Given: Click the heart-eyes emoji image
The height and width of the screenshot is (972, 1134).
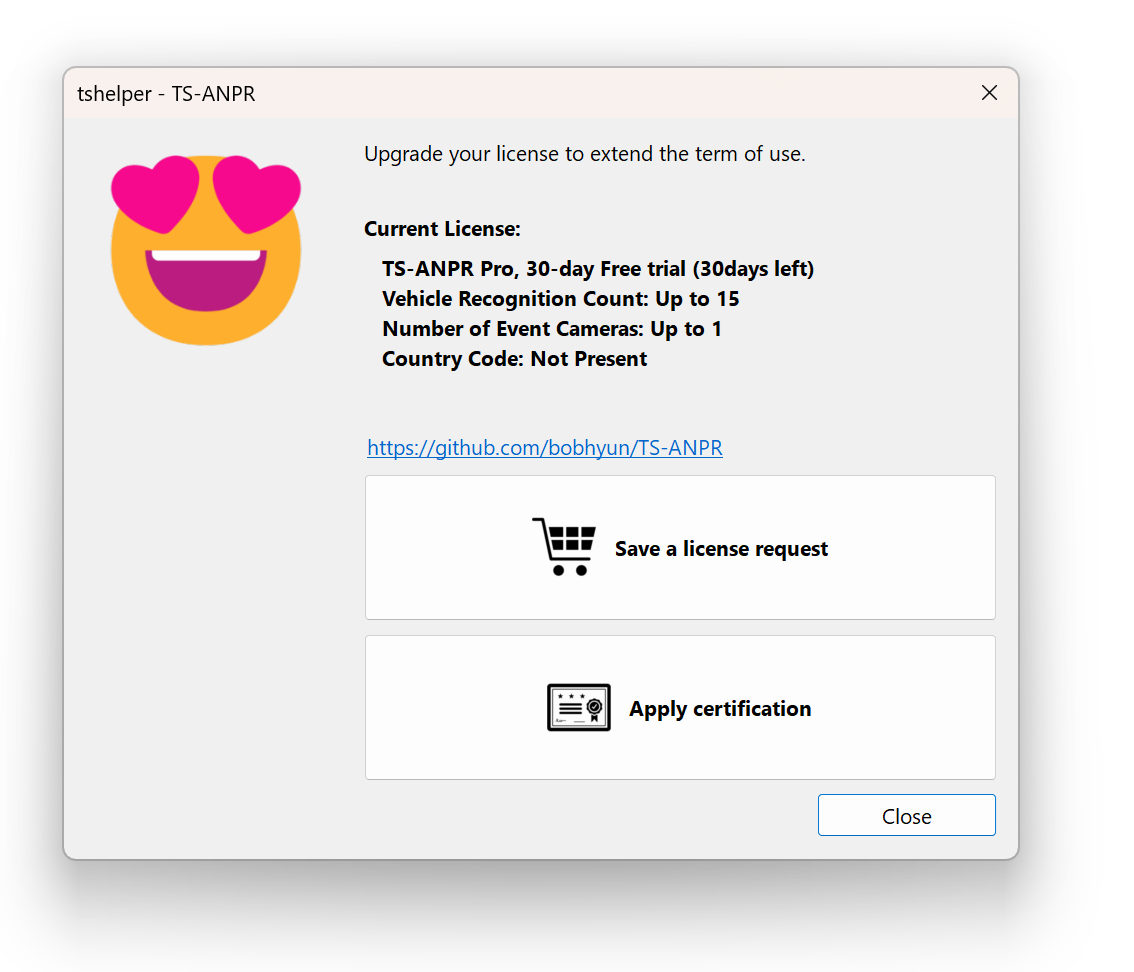Looking at the screenshot, I should coord(206,250).
